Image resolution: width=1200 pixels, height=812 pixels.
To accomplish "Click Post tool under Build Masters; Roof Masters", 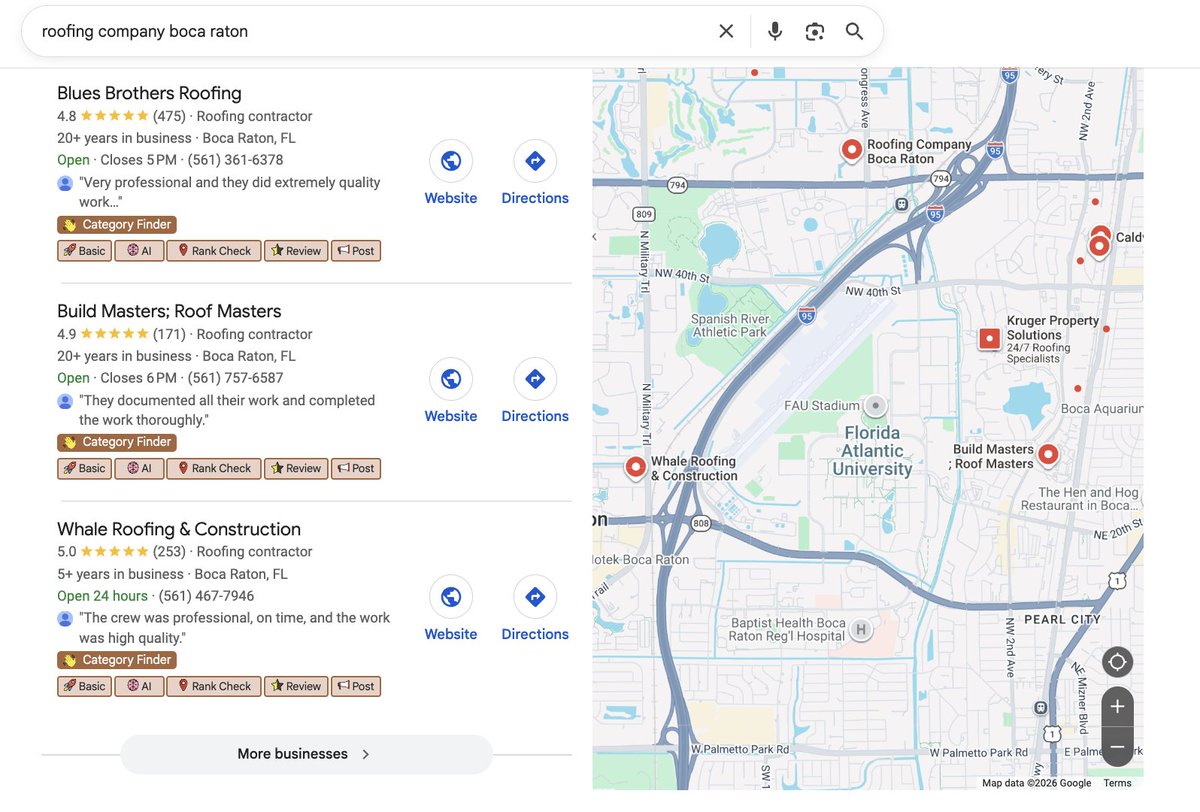I will 355,468.
